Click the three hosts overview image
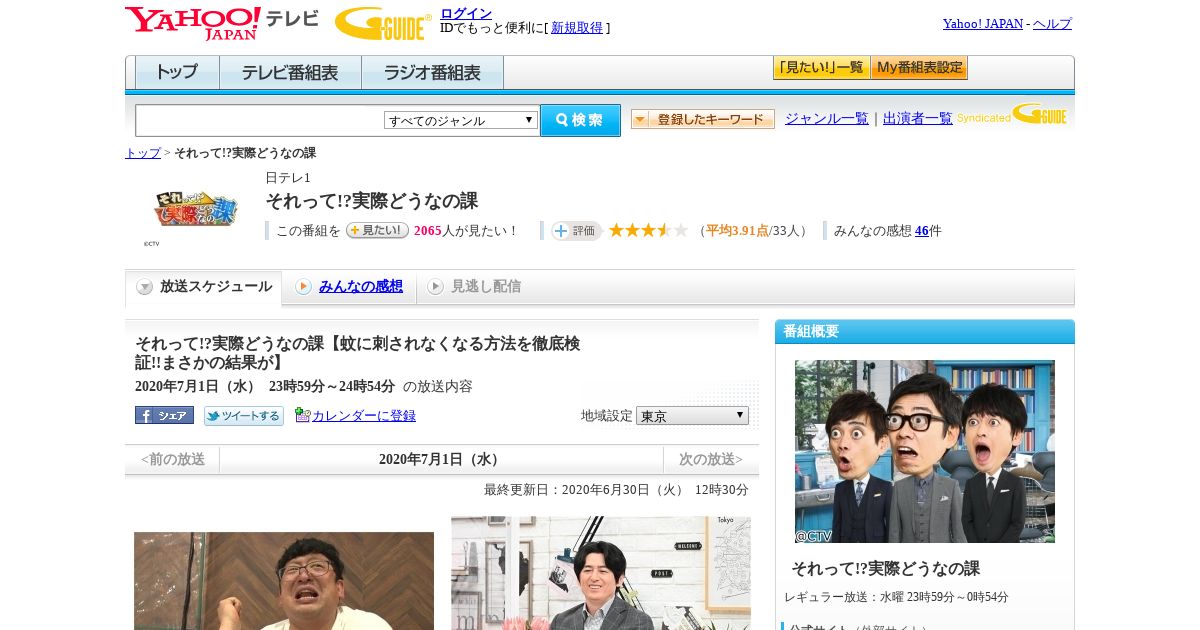Viewport: 1200px width, 630px height. tap(925, 451)
